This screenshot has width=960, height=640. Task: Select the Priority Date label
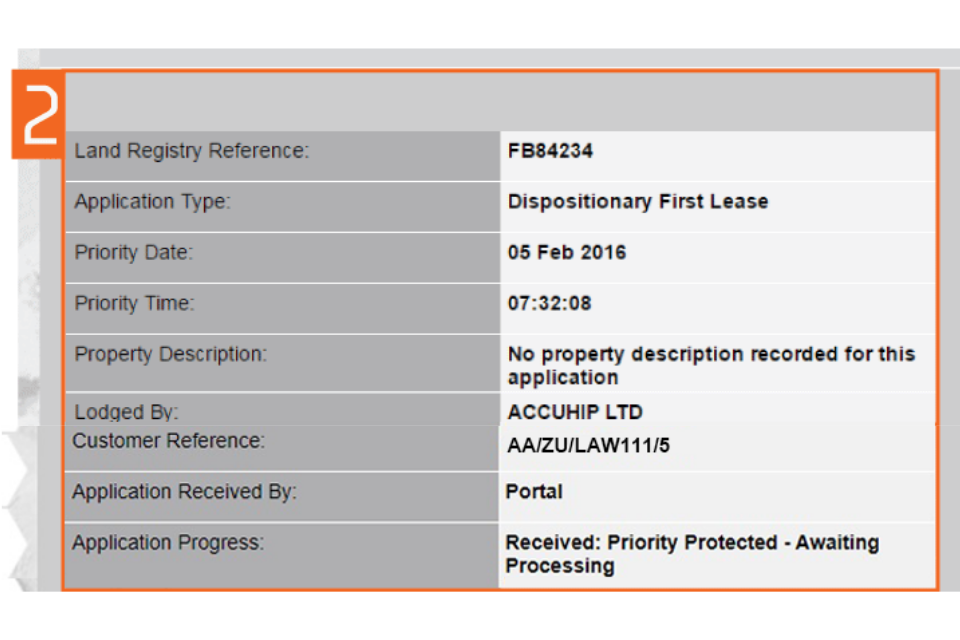134,253
